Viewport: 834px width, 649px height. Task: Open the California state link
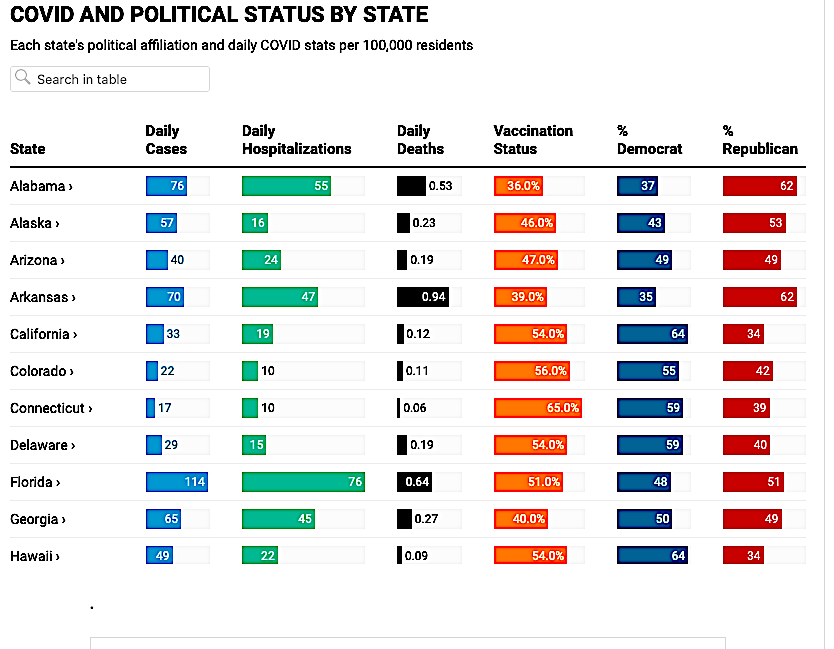pos(43,334)
